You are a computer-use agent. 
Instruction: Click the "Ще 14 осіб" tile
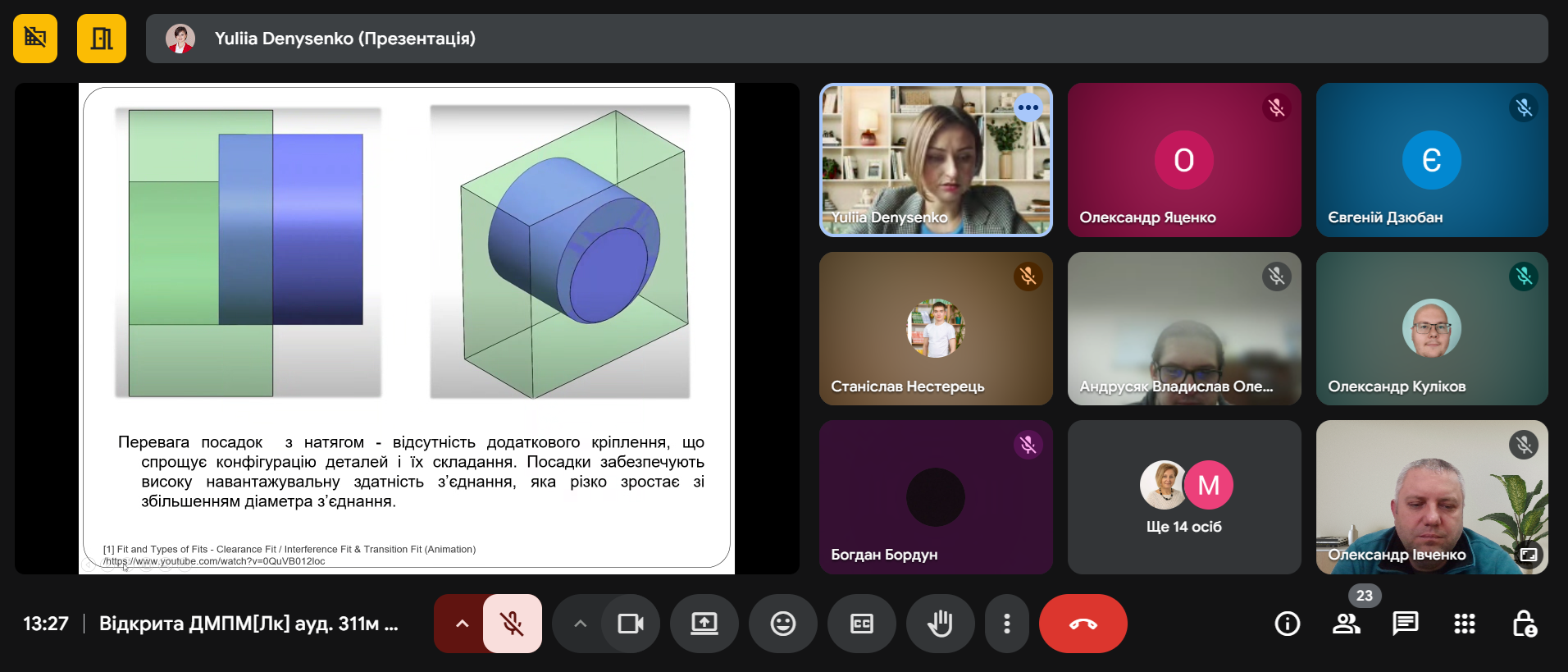point(1183,497)
